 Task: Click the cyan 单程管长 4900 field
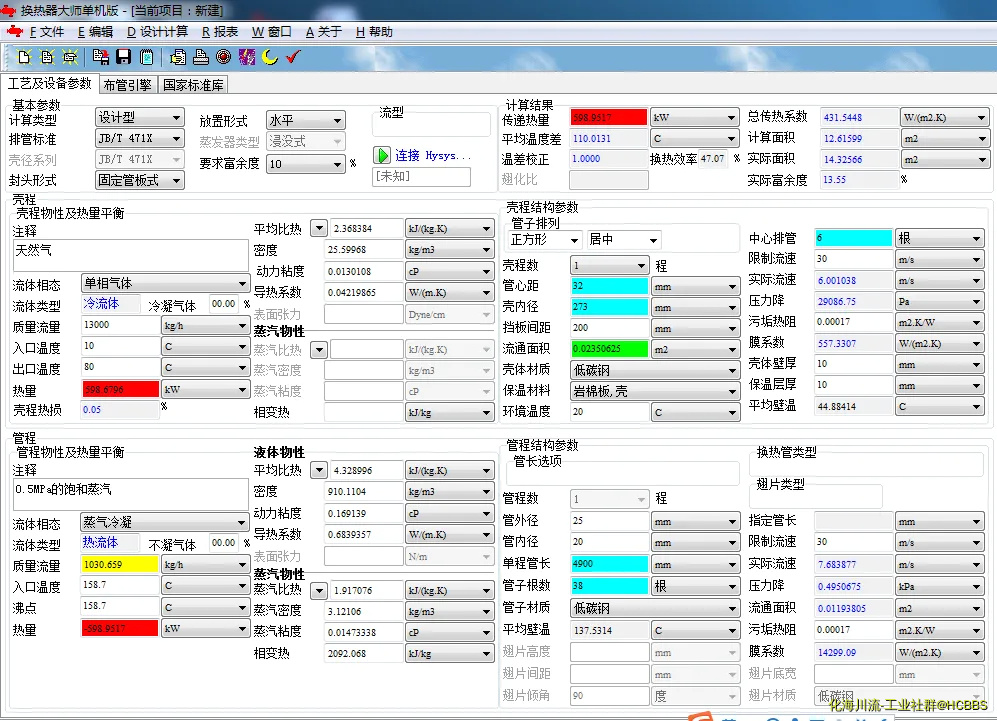point(609,563)
